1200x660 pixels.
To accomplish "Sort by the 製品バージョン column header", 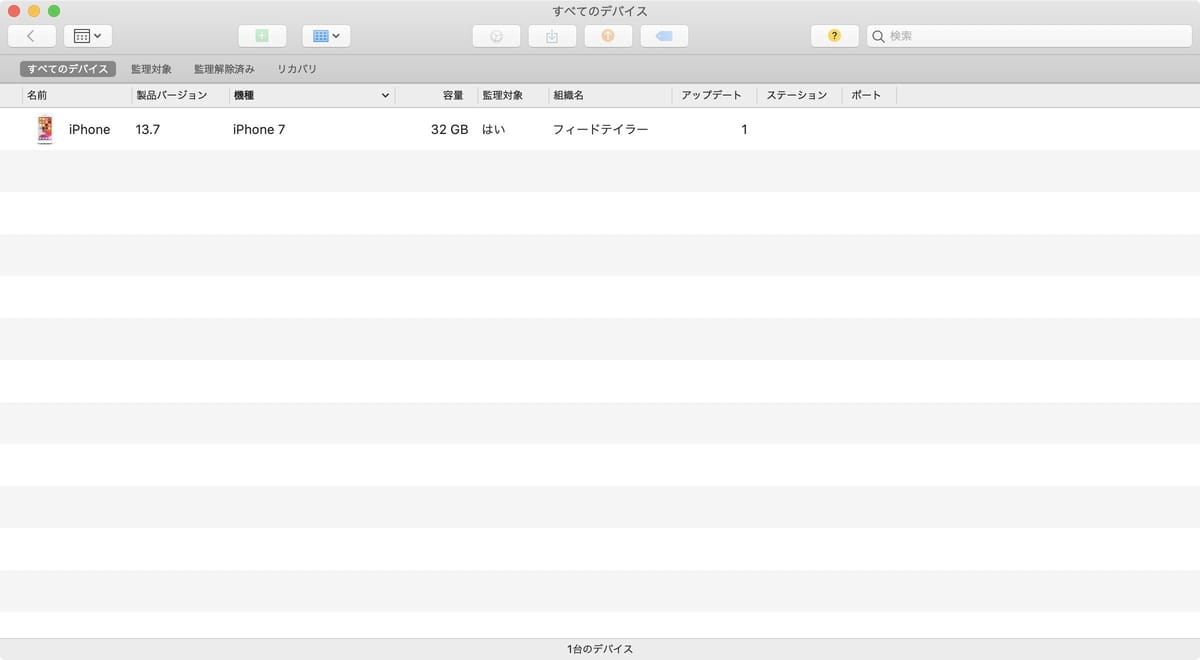I will pos(179,95).
